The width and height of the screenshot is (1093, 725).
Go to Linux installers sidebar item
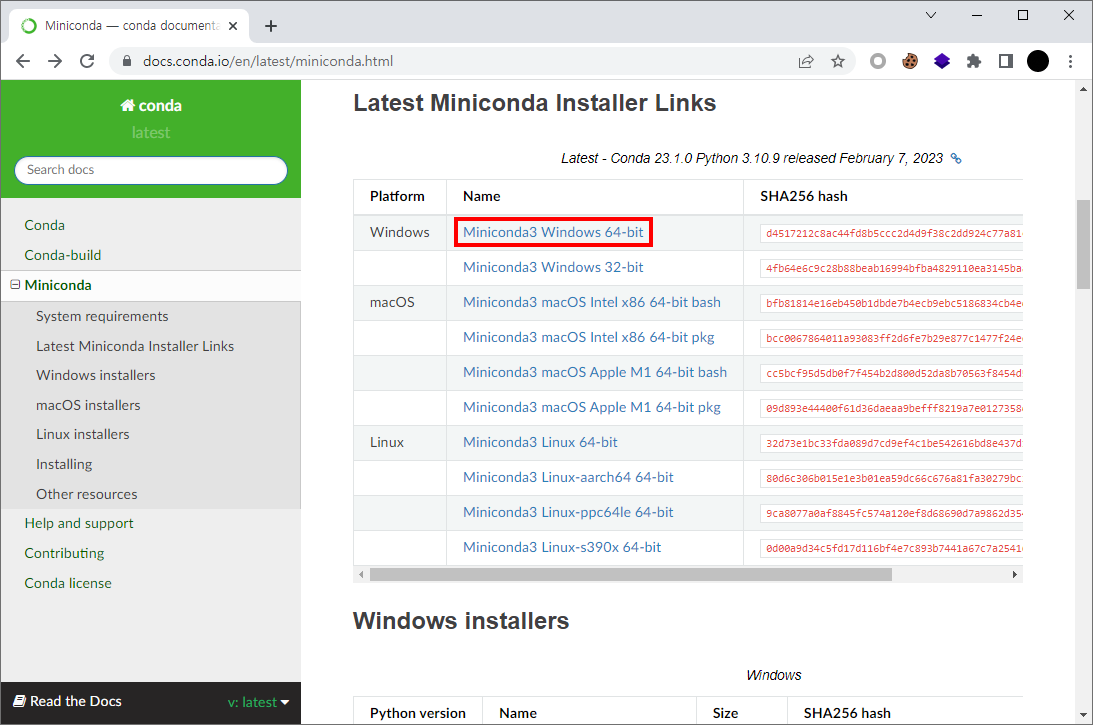click(82, 434)
